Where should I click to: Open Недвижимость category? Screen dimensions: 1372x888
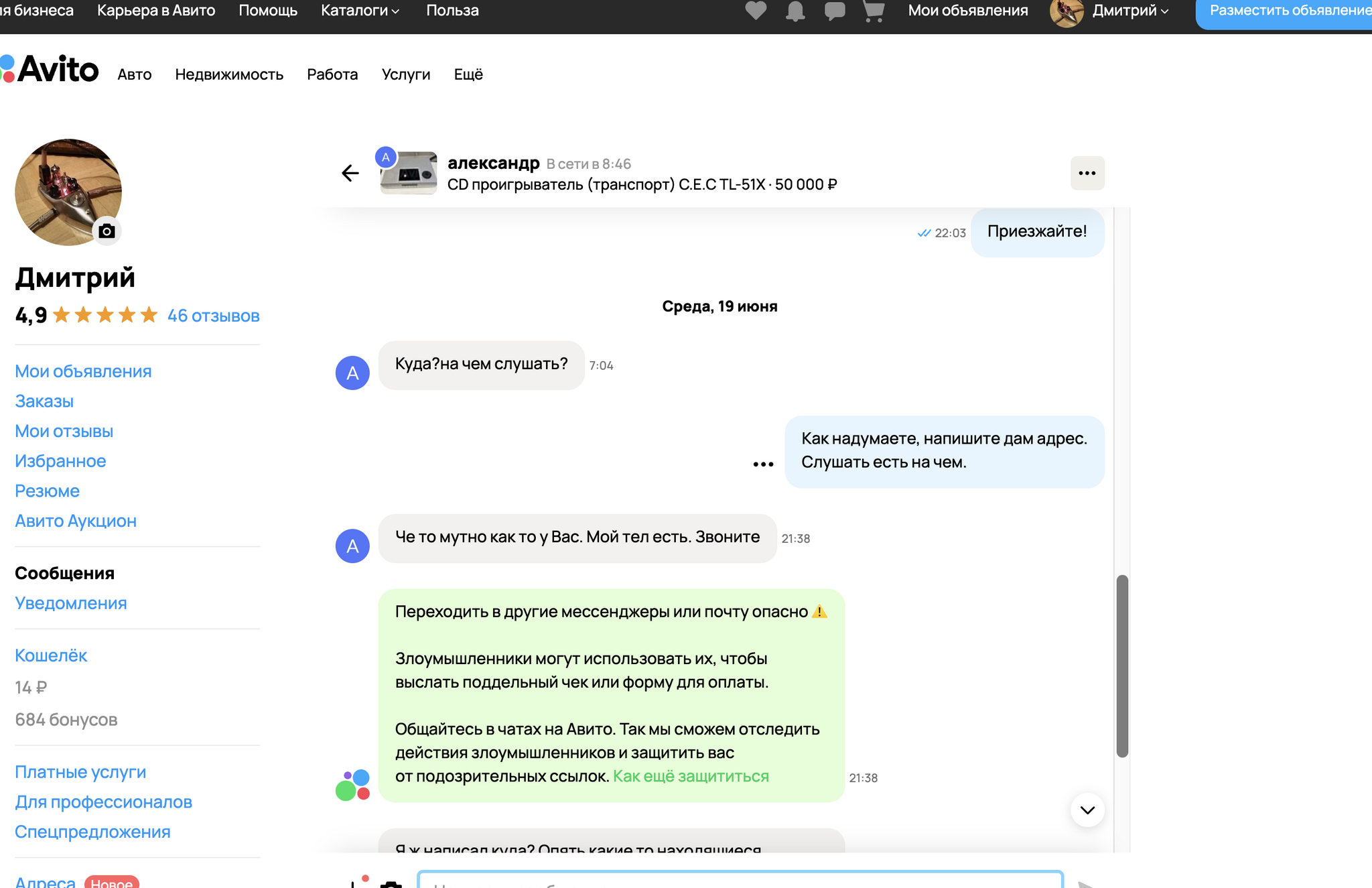tap(229, 74)
